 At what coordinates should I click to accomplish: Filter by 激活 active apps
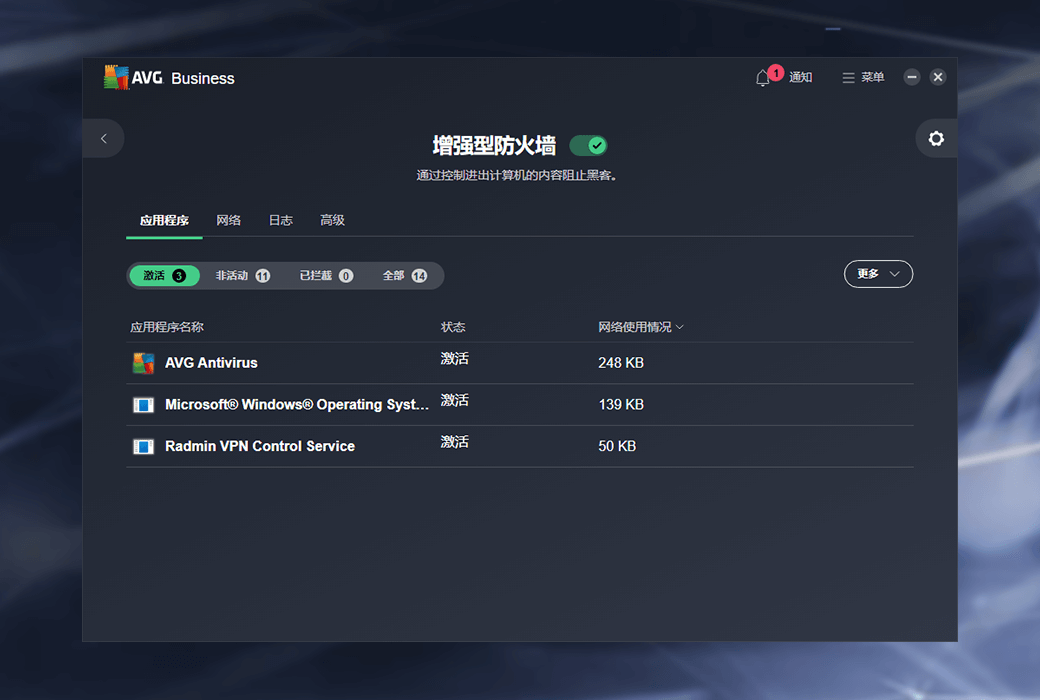[x=164, y=276]
